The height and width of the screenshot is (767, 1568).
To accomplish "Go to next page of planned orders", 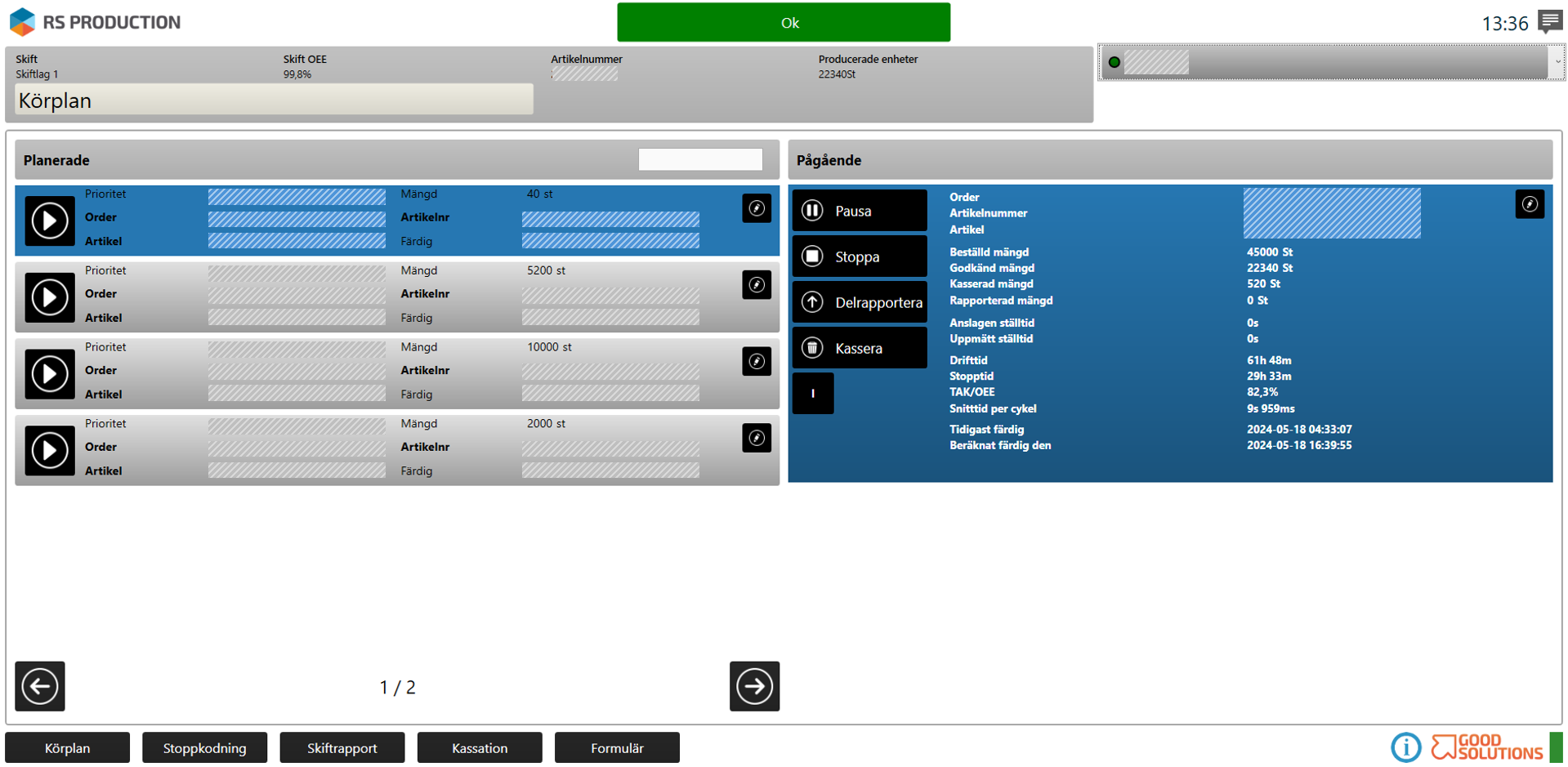I will point(753,686).
